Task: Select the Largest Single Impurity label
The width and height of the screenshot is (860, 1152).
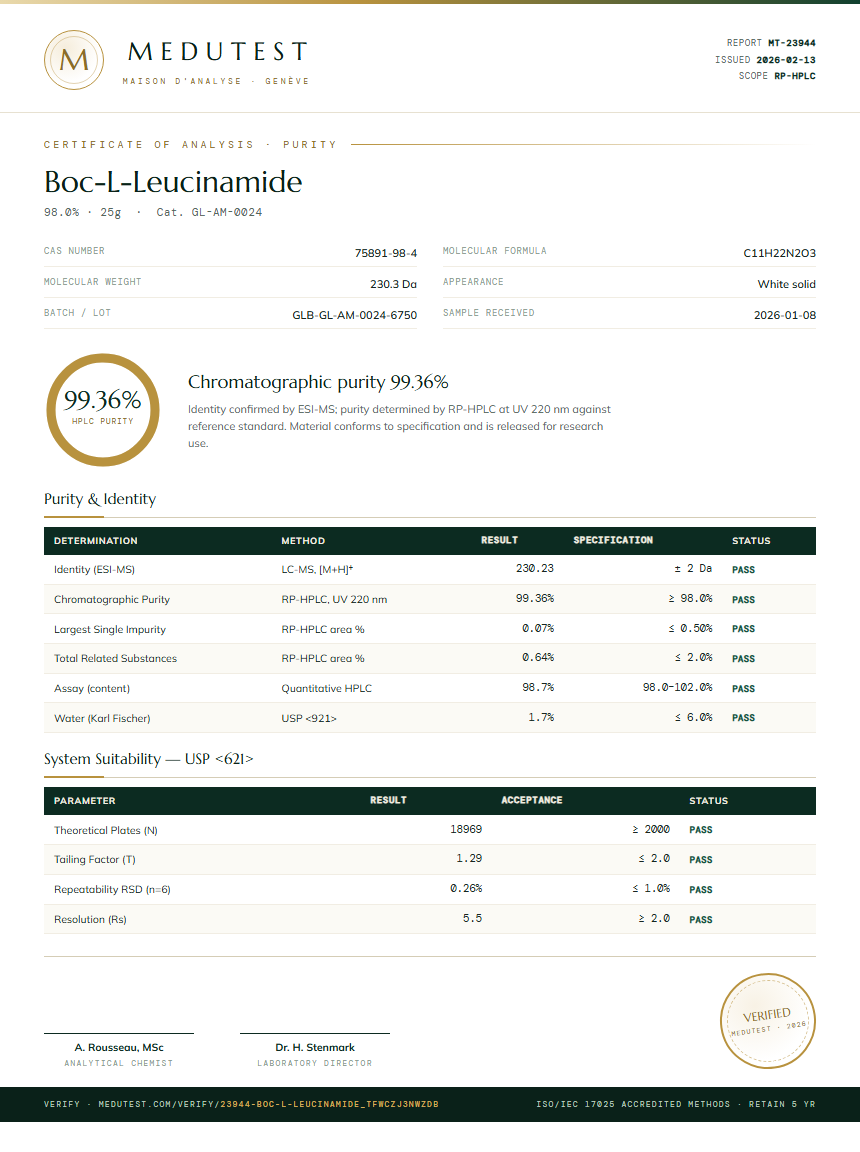Action: point(109,630)
